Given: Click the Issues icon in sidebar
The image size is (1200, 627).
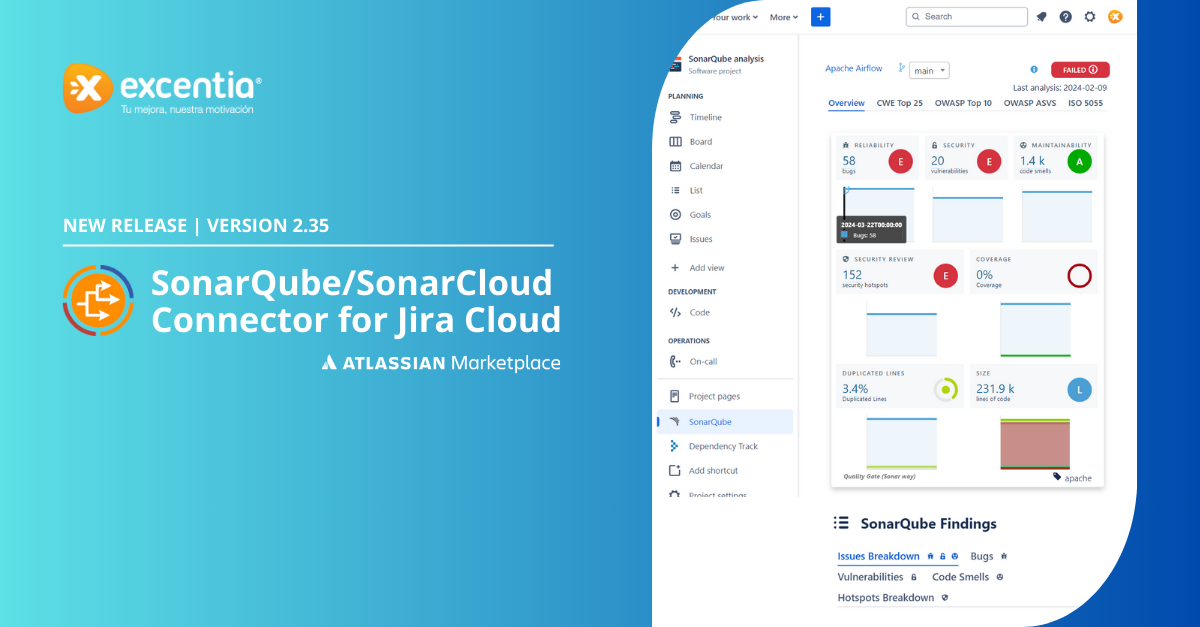Looking at the screenshot, I should (676, 239).
